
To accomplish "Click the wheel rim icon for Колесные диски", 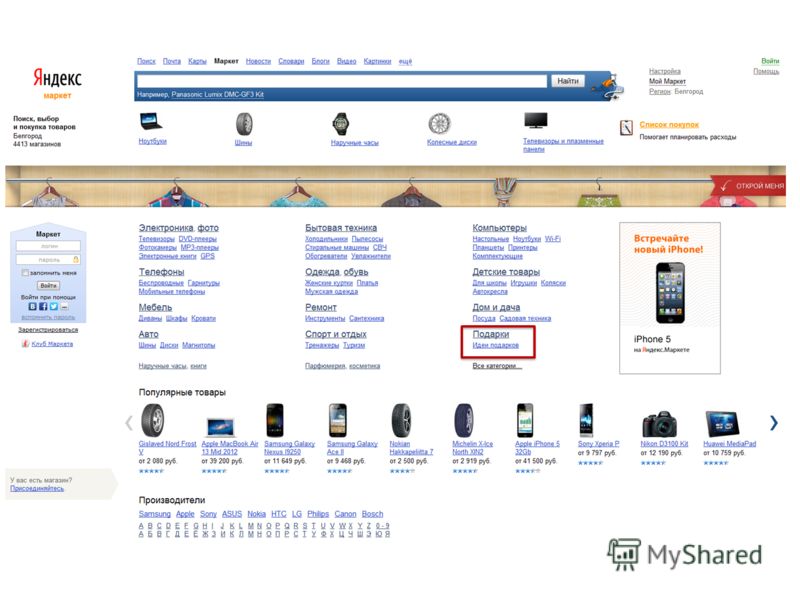I will click(x=439, y=124).
